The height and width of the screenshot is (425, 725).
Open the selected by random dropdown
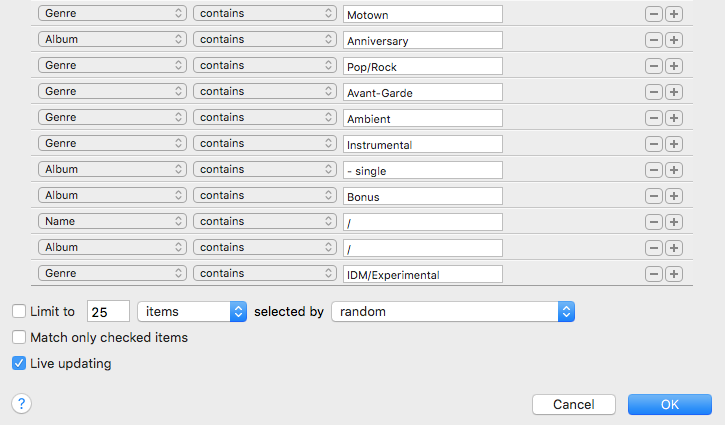point(453,312)
